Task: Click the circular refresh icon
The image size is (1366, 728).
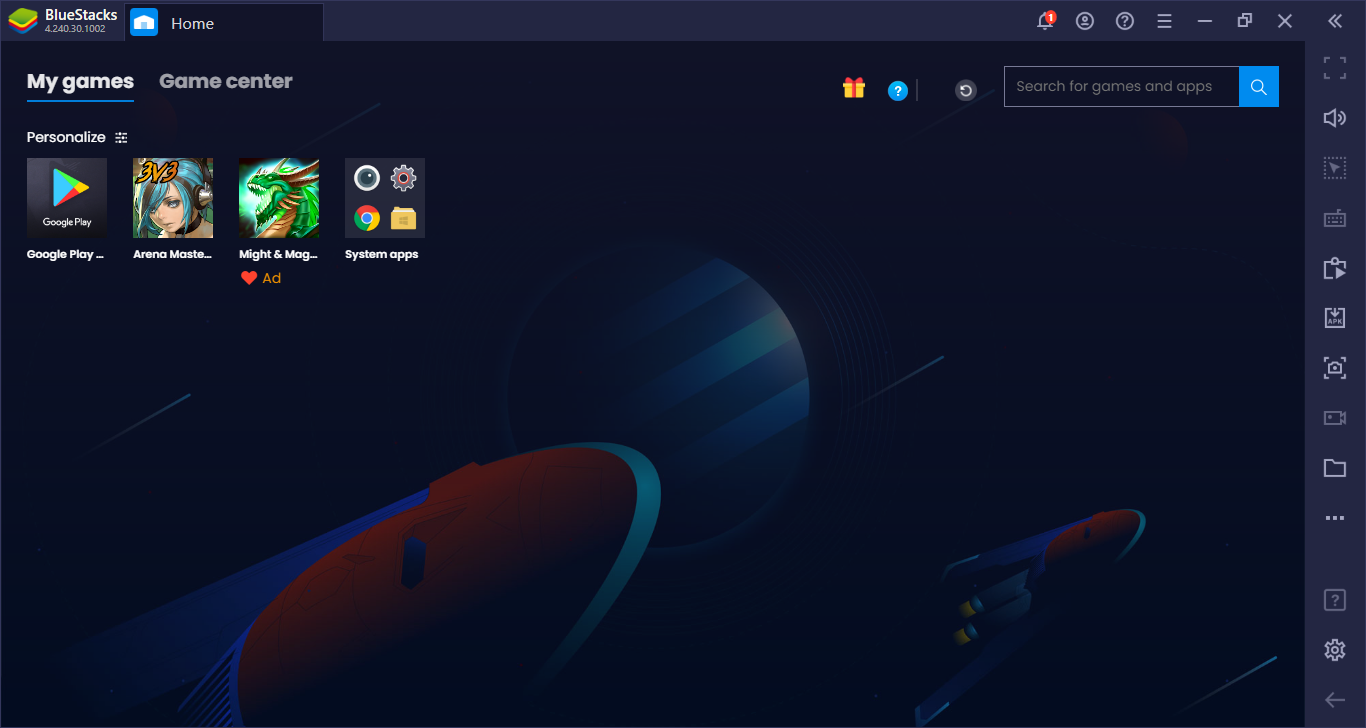Action: [x=965, y=91]
